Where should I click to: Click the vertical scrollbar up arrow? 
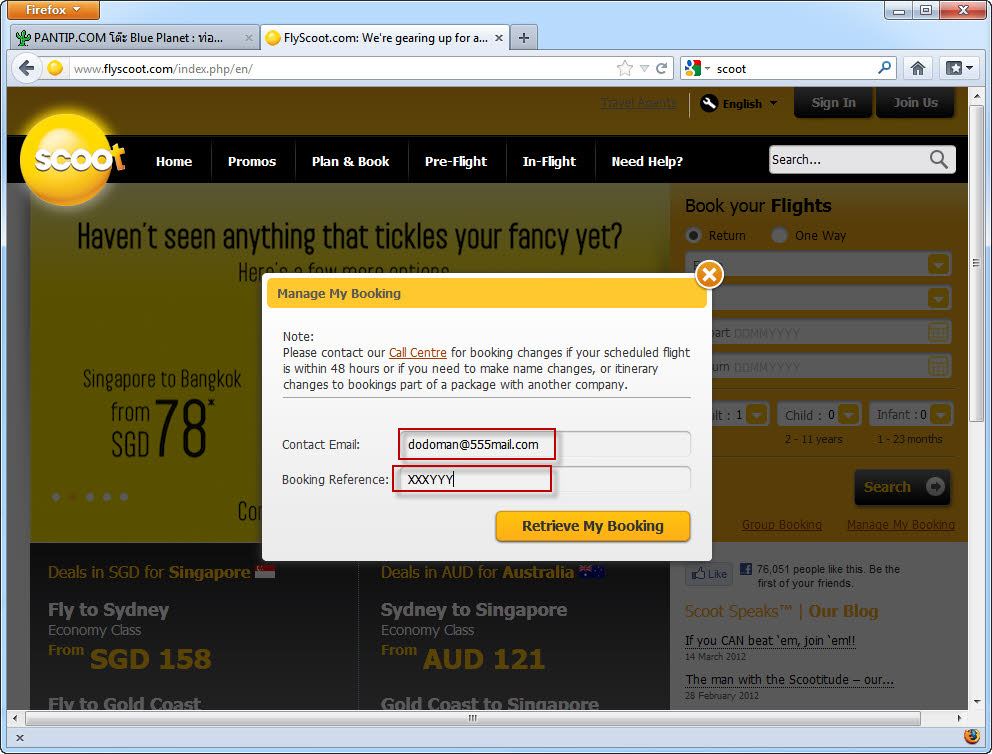[977, 96]
